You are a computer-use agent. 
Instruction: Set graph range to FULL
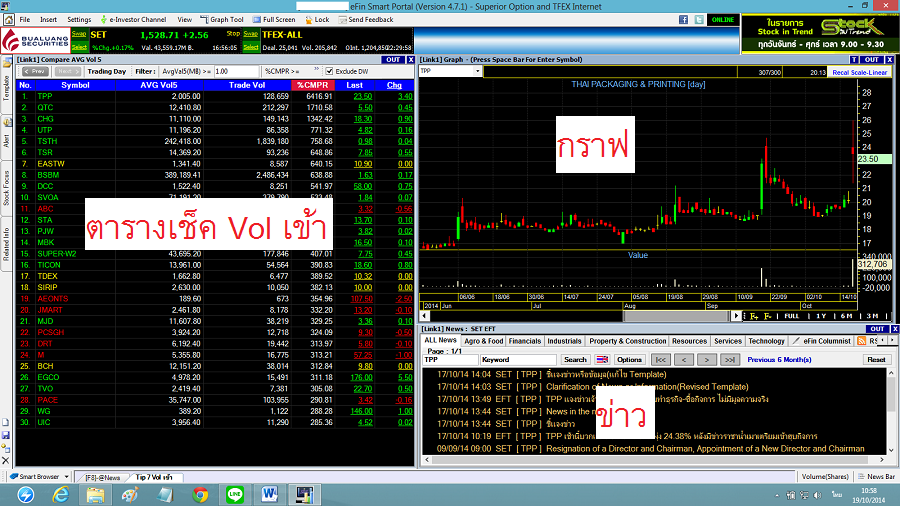792,316
